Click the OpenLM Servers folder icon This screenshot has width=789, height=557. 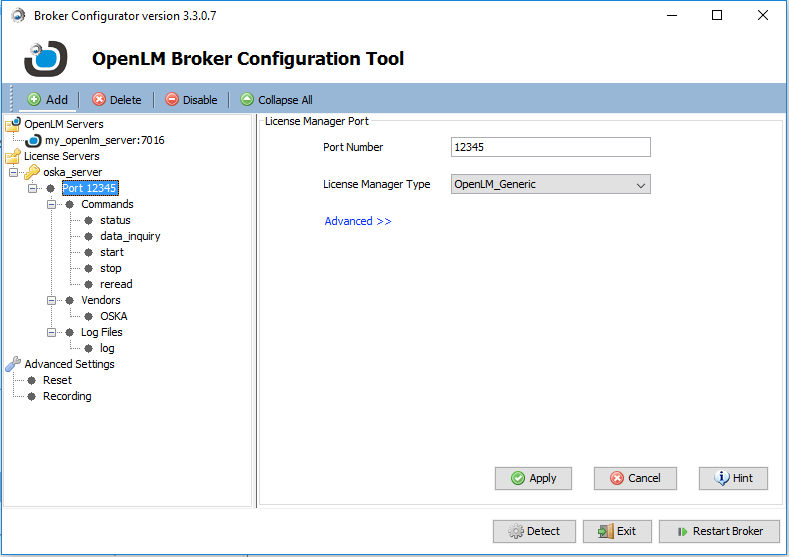[12, 125]
